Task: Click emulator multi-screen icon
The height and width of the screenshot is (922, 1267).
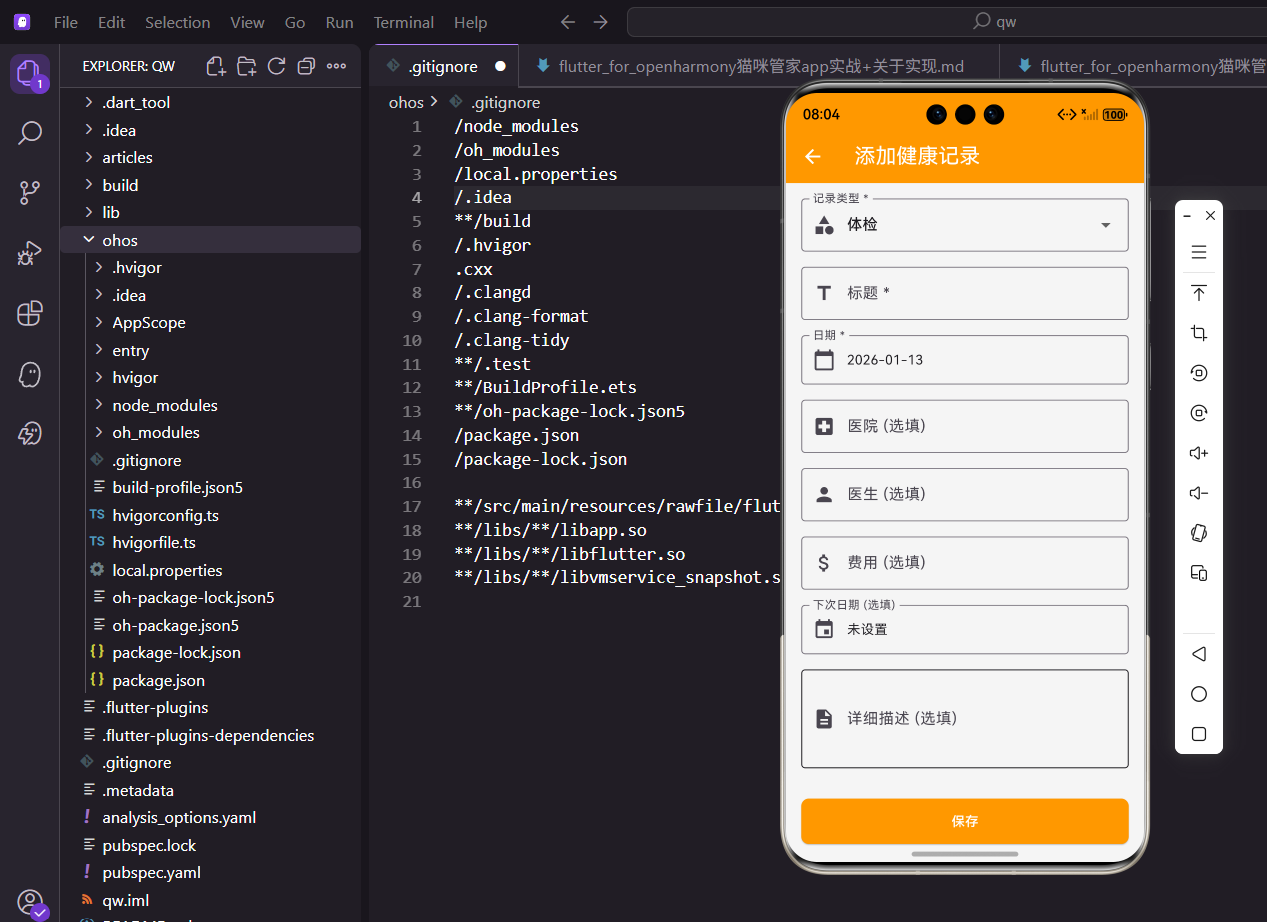Action: tap(1199, 573)
